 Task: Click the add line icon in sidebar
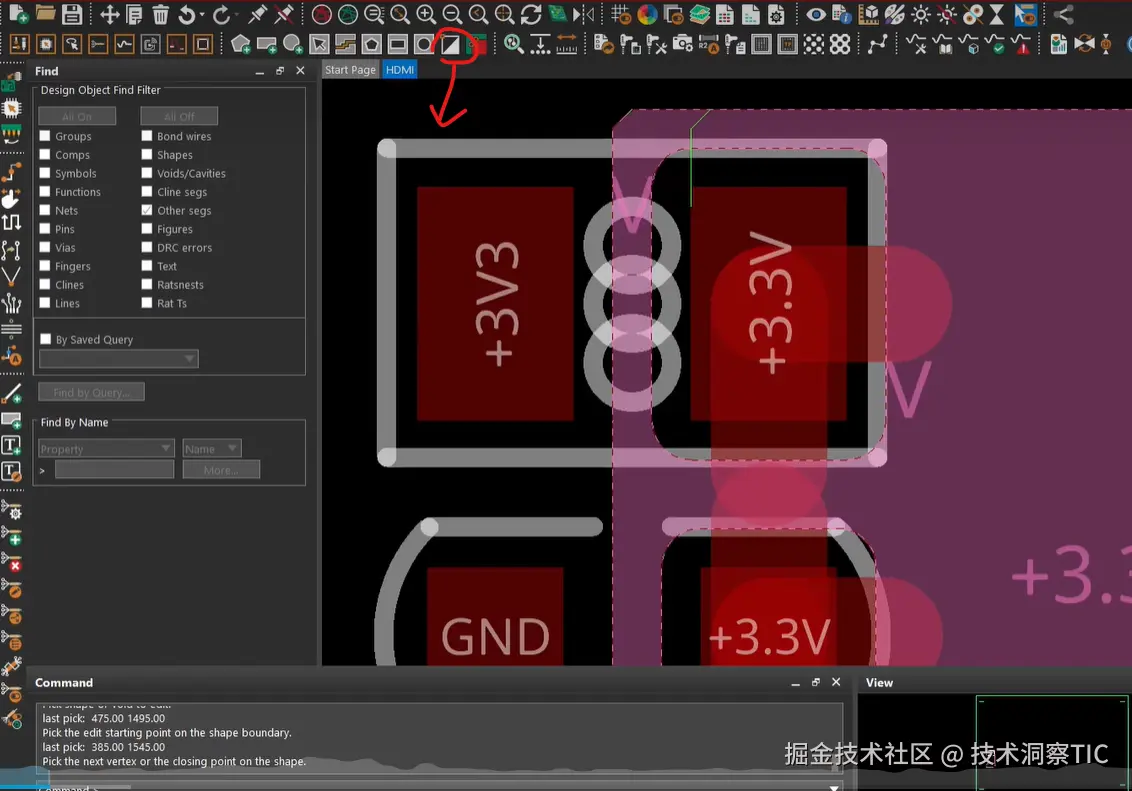(12, 394)
